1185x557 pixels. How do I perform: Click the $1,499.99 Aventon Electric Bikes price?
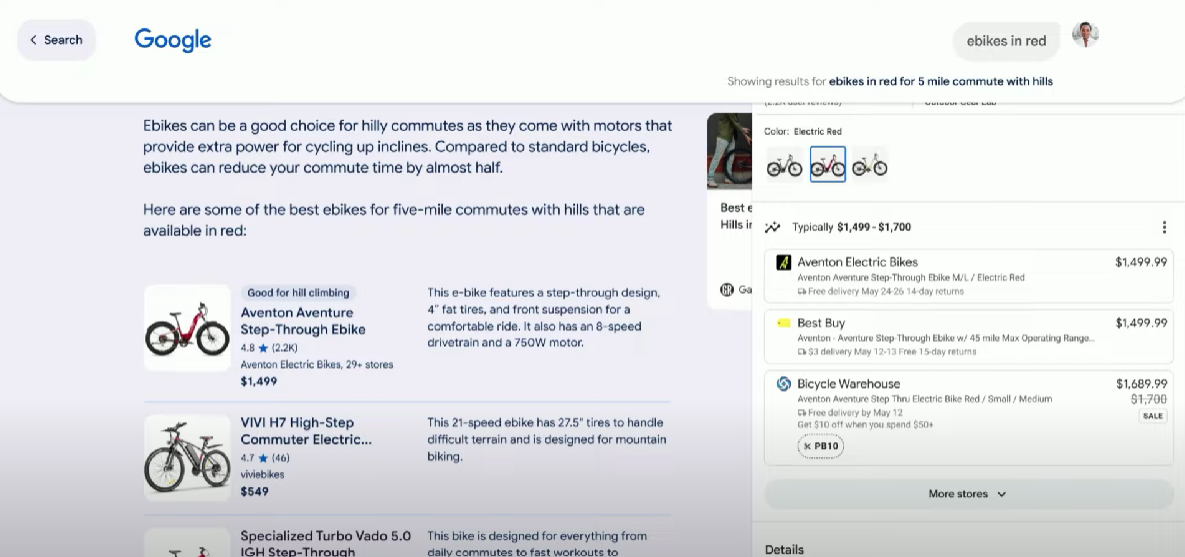pyautogui.click(x=1141, y=262)
